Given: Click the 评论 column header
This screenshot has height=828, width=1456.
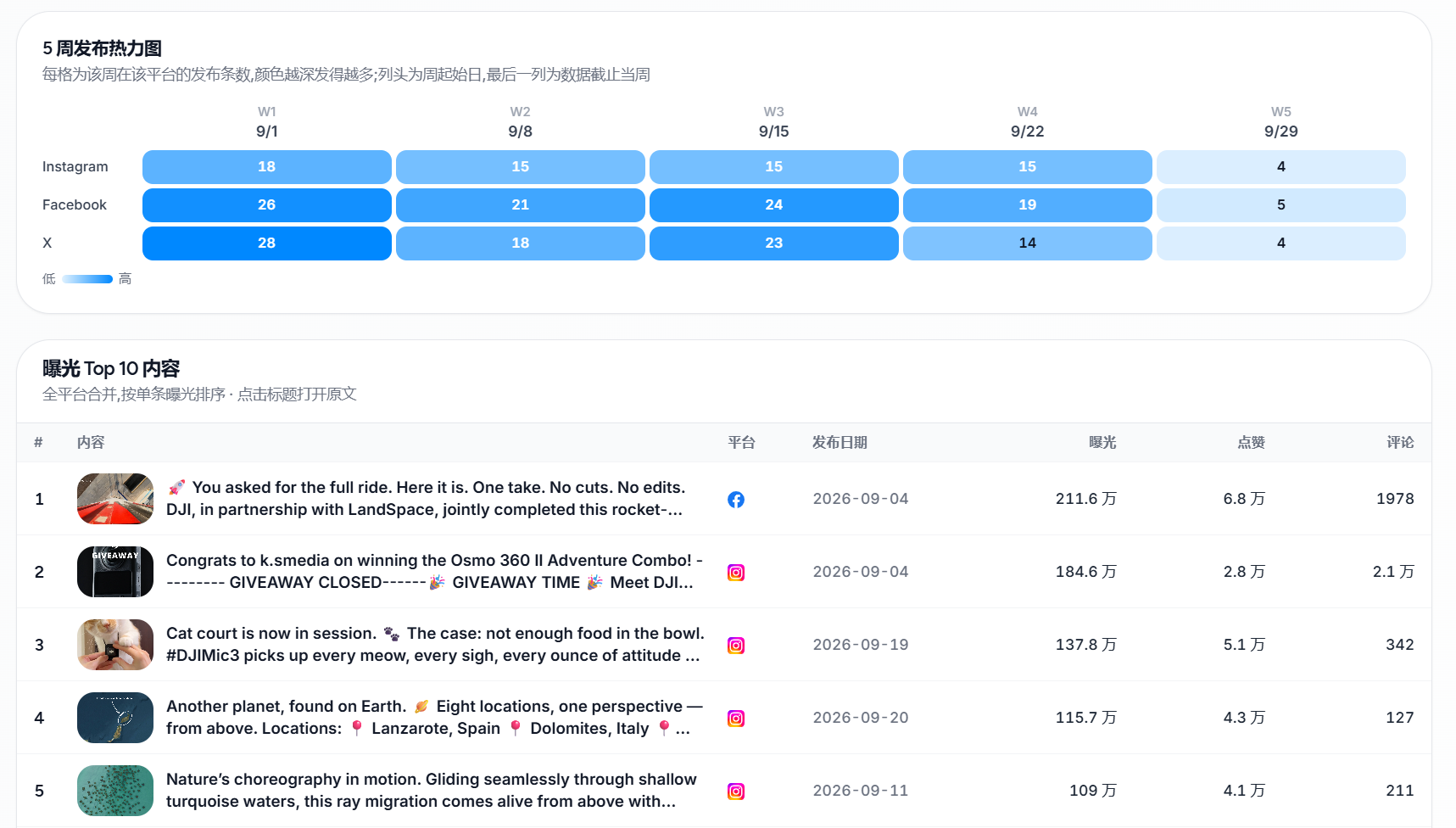Looking at the screenshot, I should pos(1400,443).
